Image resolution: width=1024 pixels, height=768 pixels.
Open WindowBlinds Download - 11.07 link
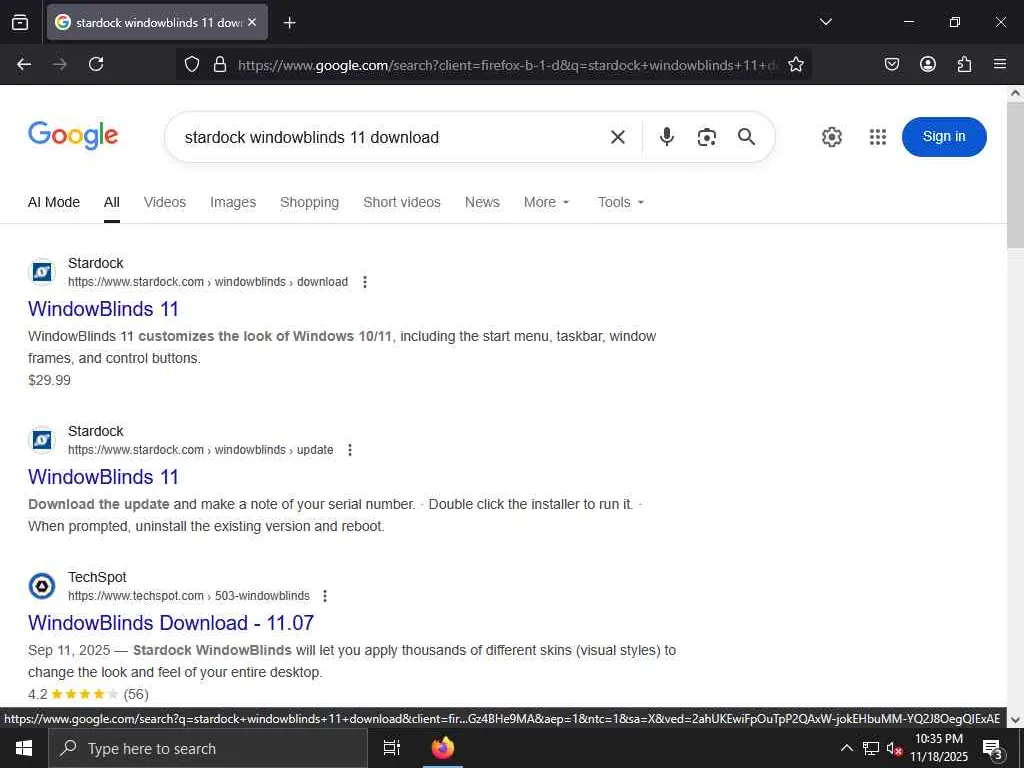pyautogui.click(x=171, y=623)
